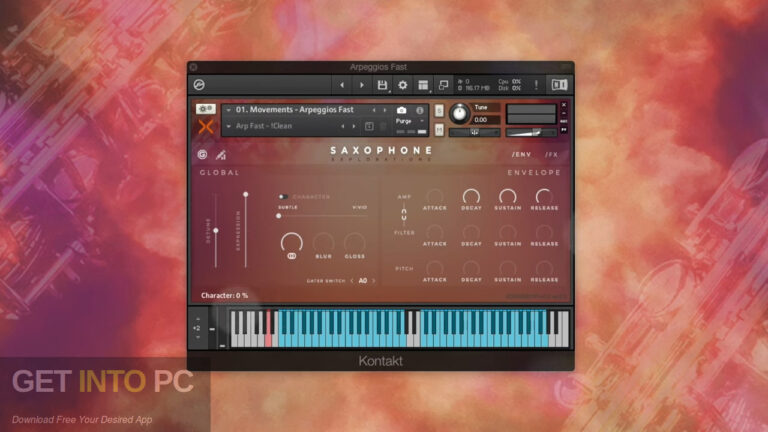The image size is (768, 432).
Task: Click the Subtle to Vivid character slider handle
Action: [x=279, y=216]
